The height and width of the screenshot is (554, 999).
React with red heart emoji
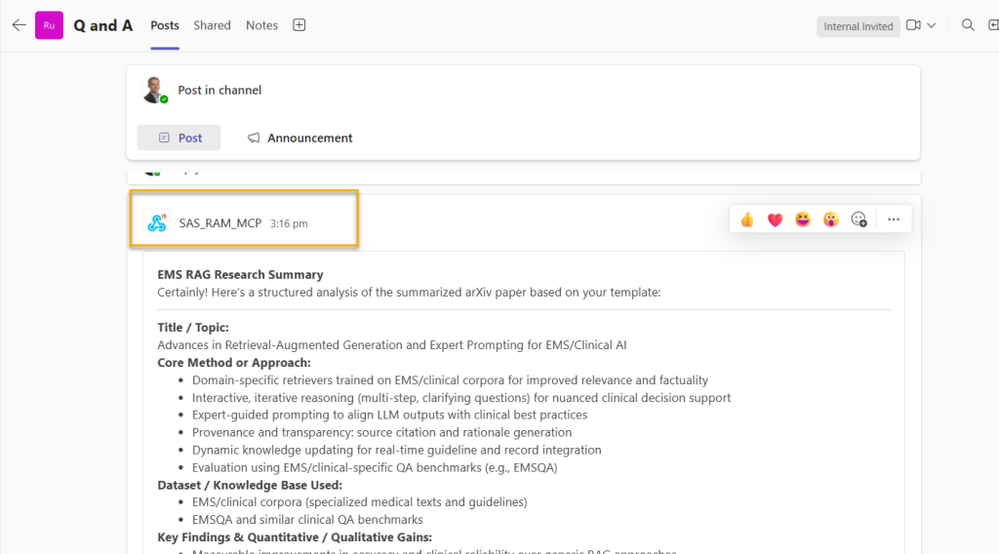pos(775,220)
